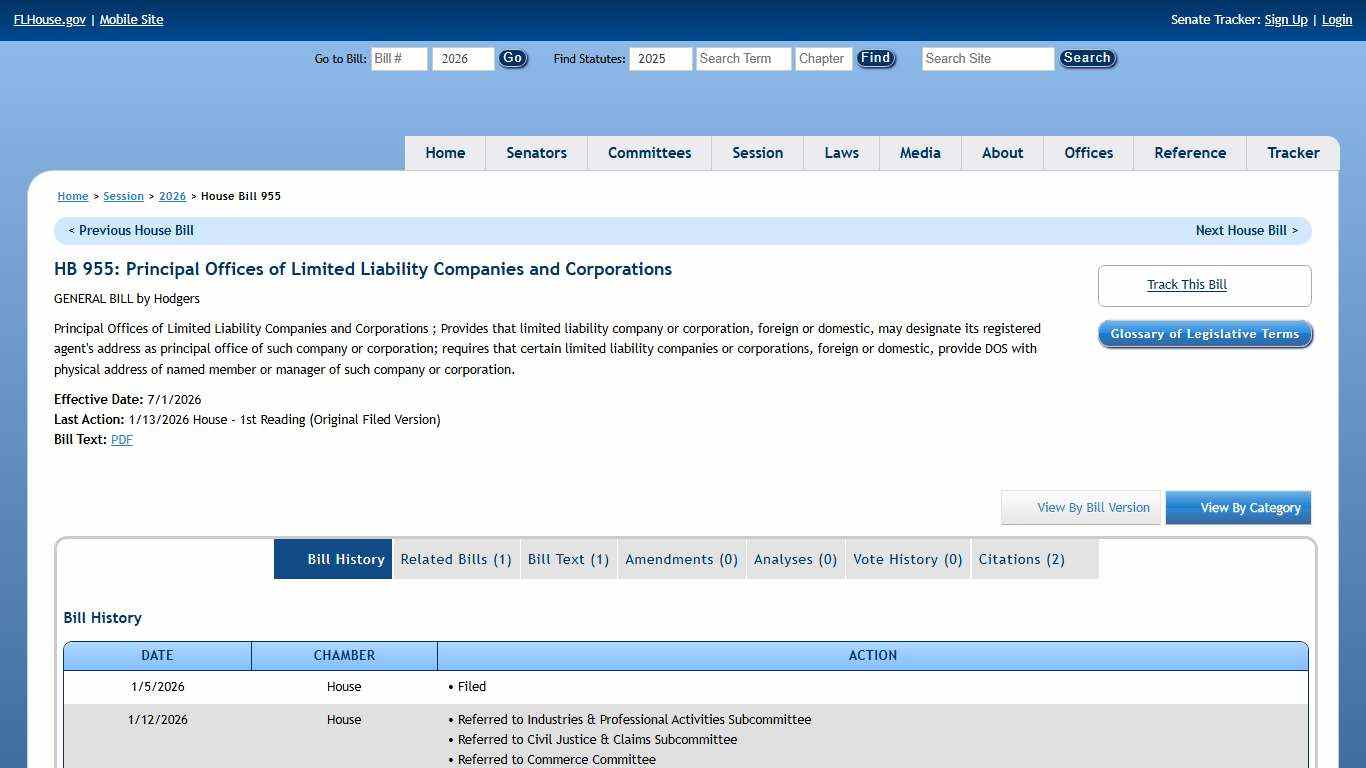Open the Citations tab
1366x768 pixels.
coord(1021,560)
